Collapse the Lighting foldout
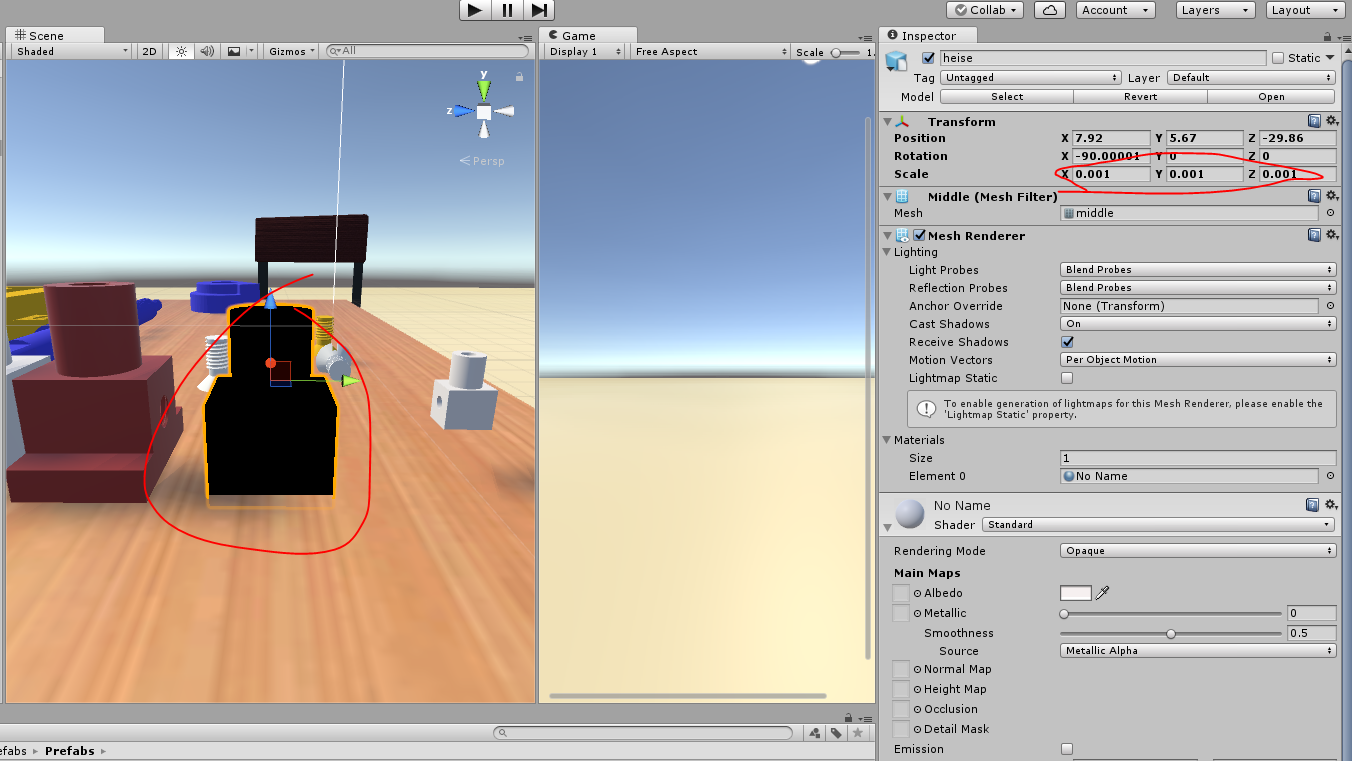Image resolution: width=1352 pixels, height=761 pixels. pyautogui.click(x=887, y=252)
